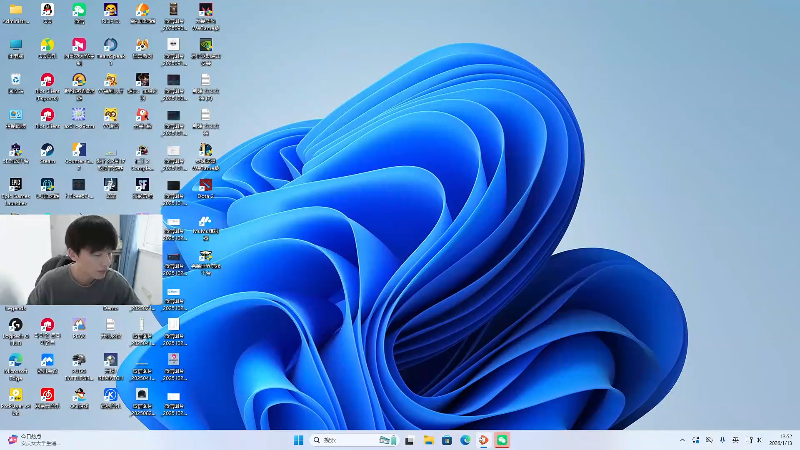
Task: Select the Dota 2 desktop shortcut
Action: click(205, 185)
